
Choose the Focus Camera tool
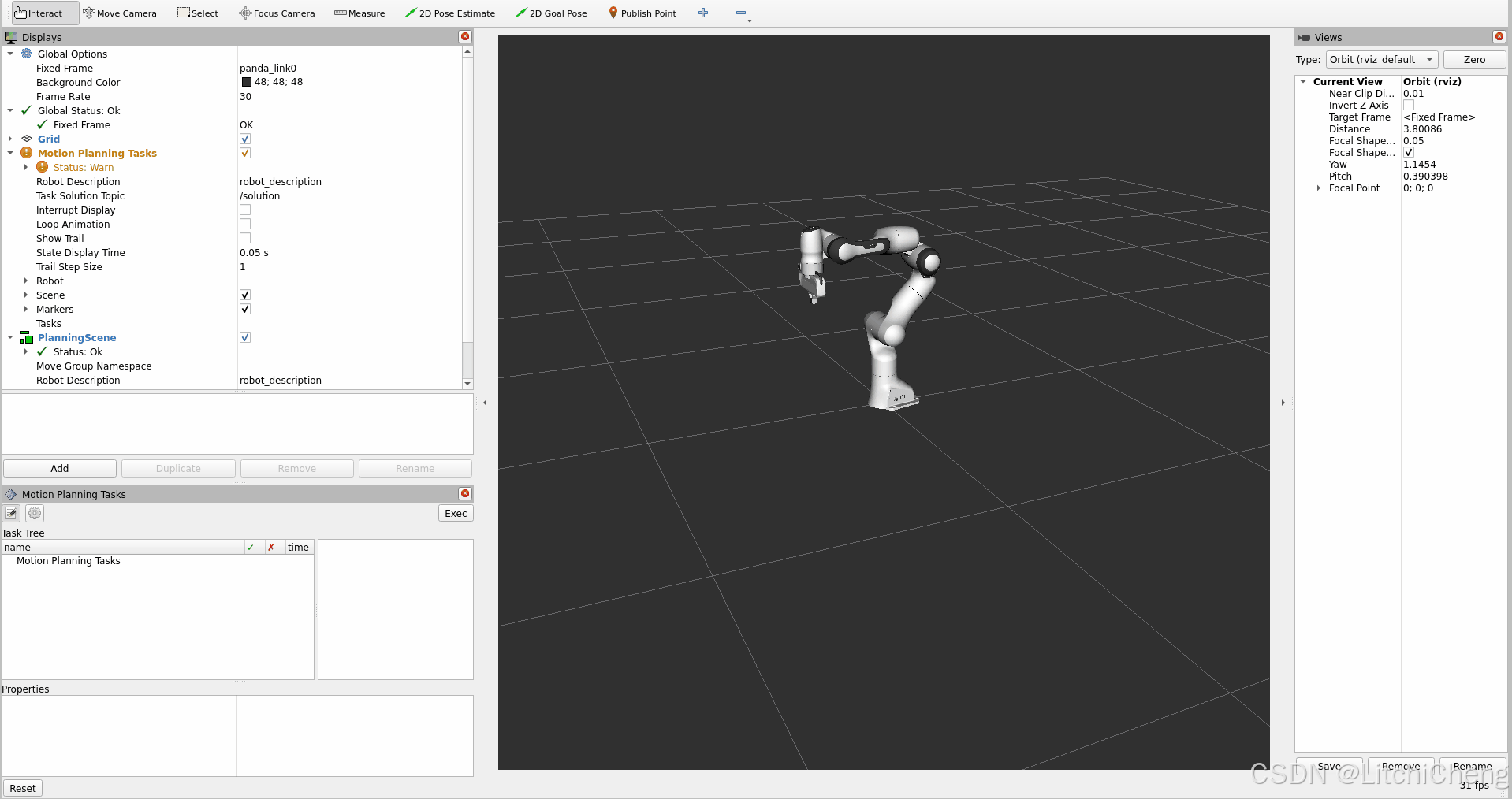(x=277, y=13)
